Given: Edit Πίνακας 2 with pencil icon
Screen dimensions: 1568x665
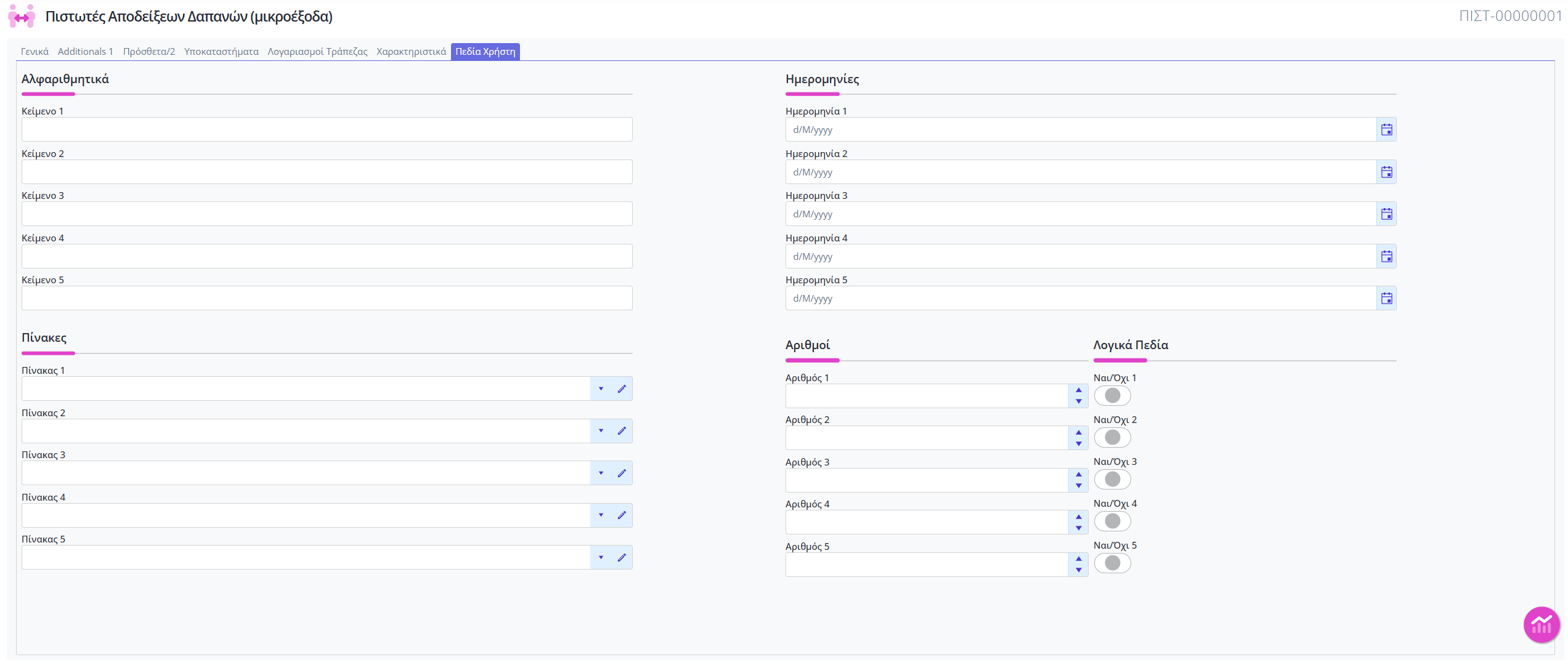Looking at the screenshot, I should 622,431.
